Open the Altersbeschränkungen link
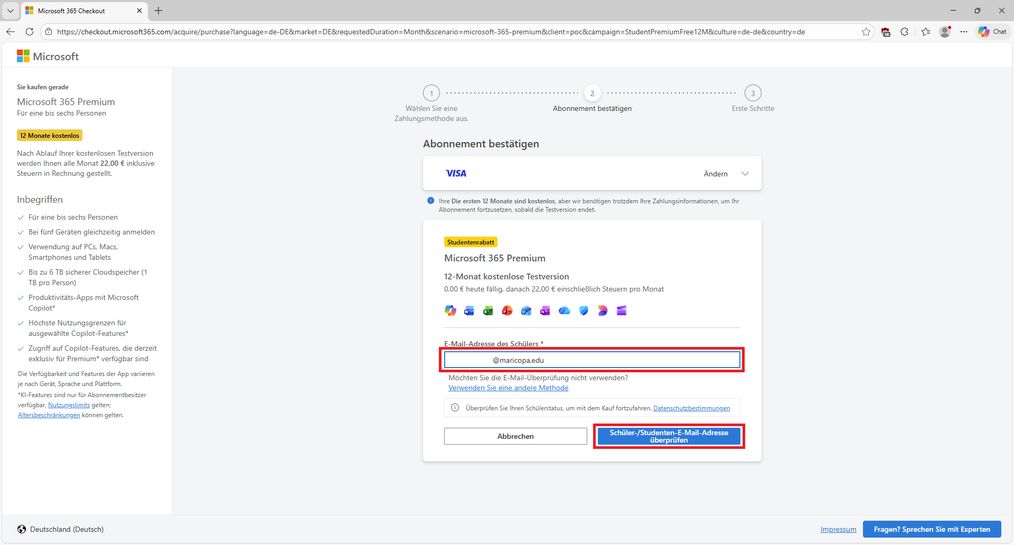Screen dimensions: 1014x545 (x=49, y=415)
